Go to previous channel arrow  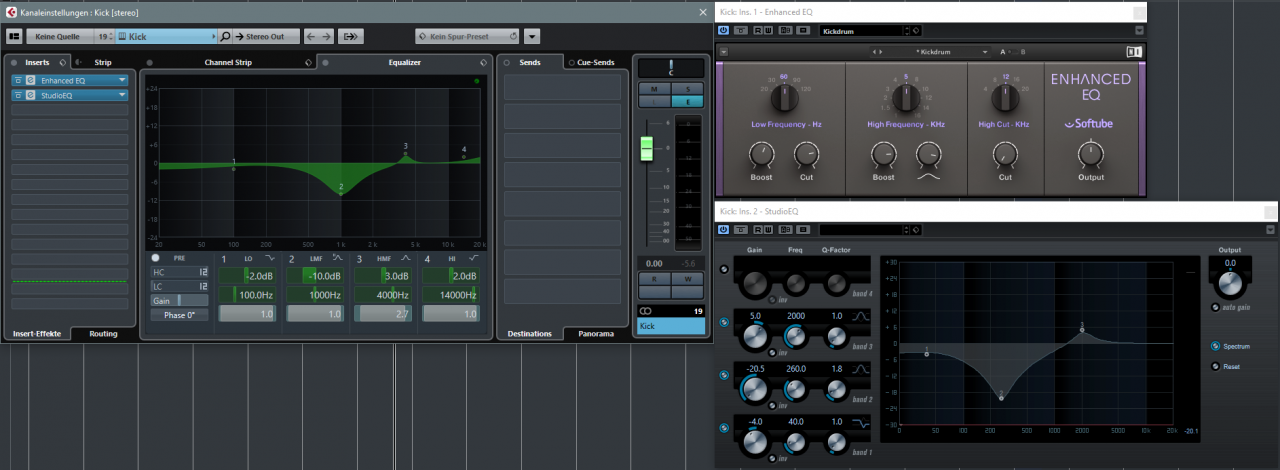311,36
